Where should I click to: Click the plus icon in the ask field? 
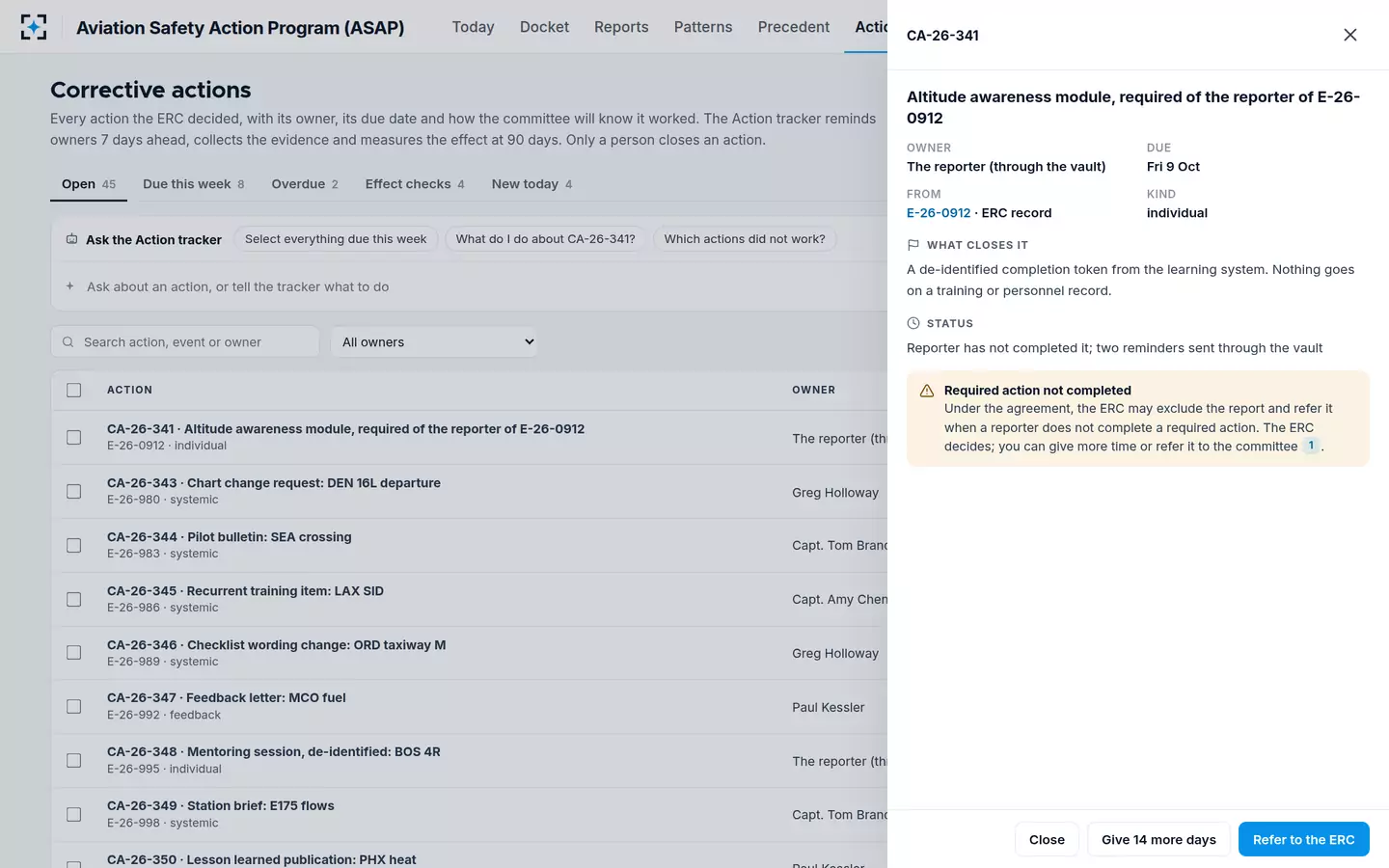pos(69,286)
